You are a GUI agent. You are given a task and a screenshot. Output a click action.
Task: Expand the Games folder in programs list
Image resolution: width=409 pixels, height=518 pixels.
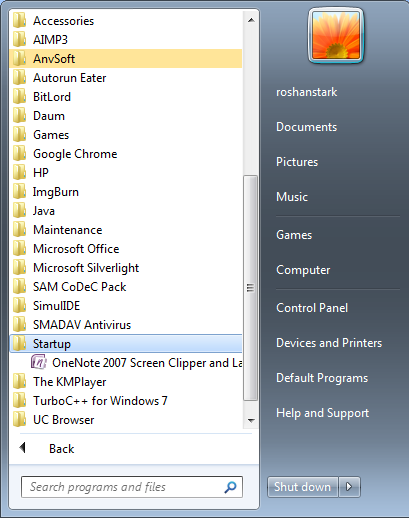click(x=126, y=135)
